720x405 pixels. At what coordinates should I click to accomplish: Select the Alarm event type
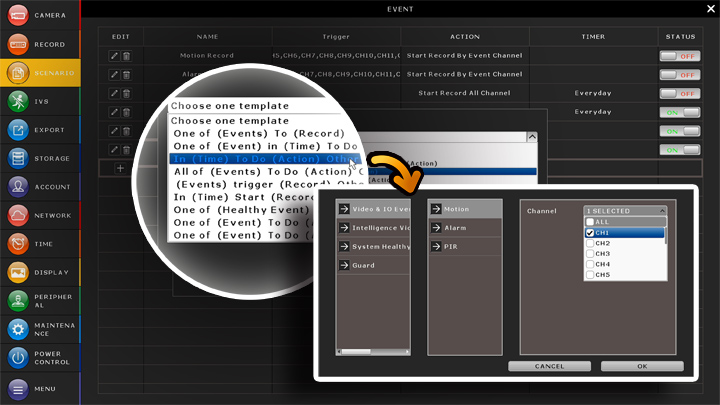pyautogui.click(x=436, y=227)
